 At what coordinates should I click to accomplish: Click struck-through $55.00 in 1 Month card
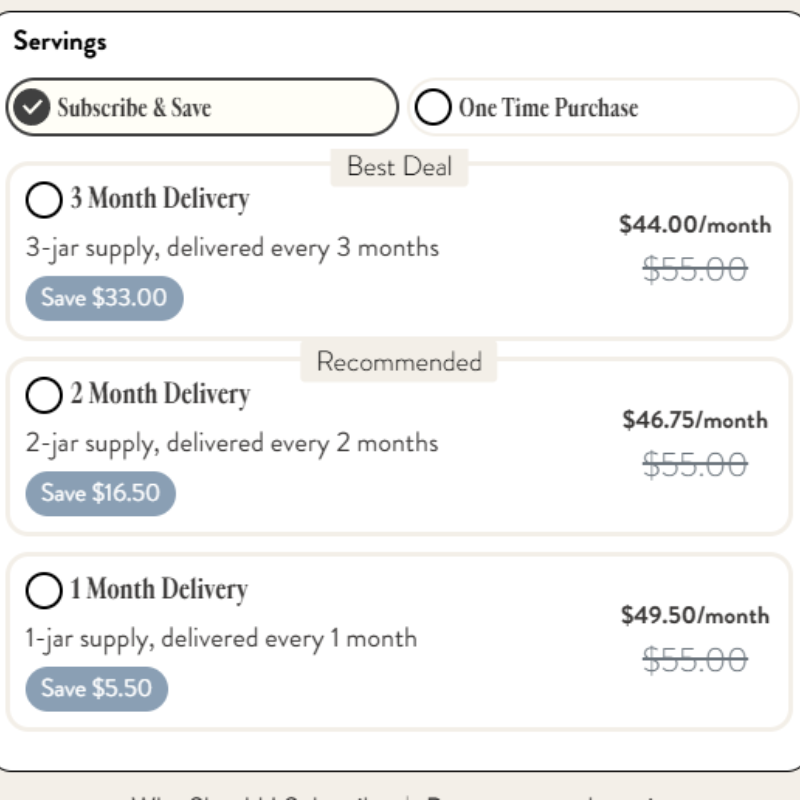coord(695,660)
